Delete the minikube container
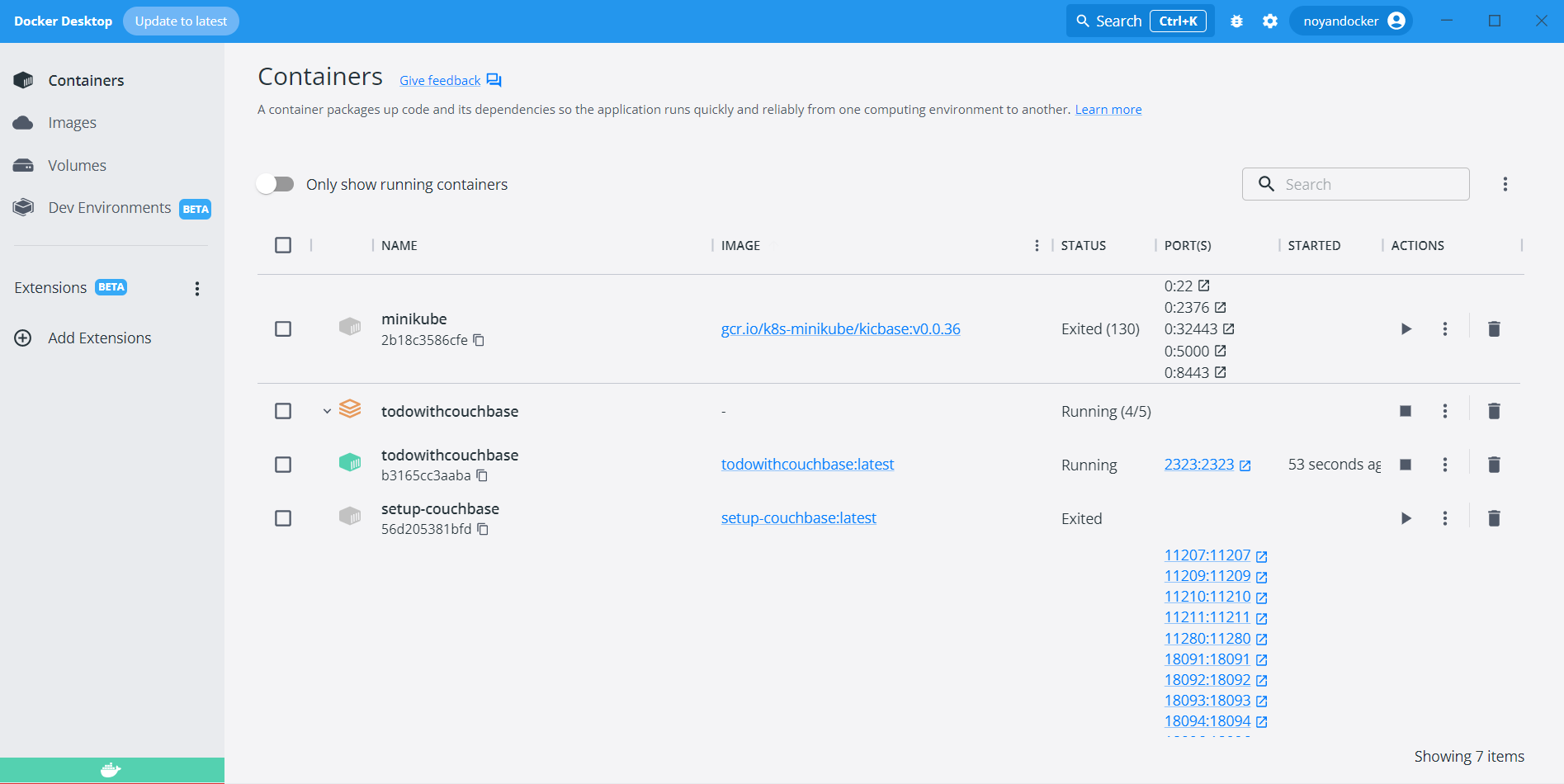1564x784 pixels. 1494,329
